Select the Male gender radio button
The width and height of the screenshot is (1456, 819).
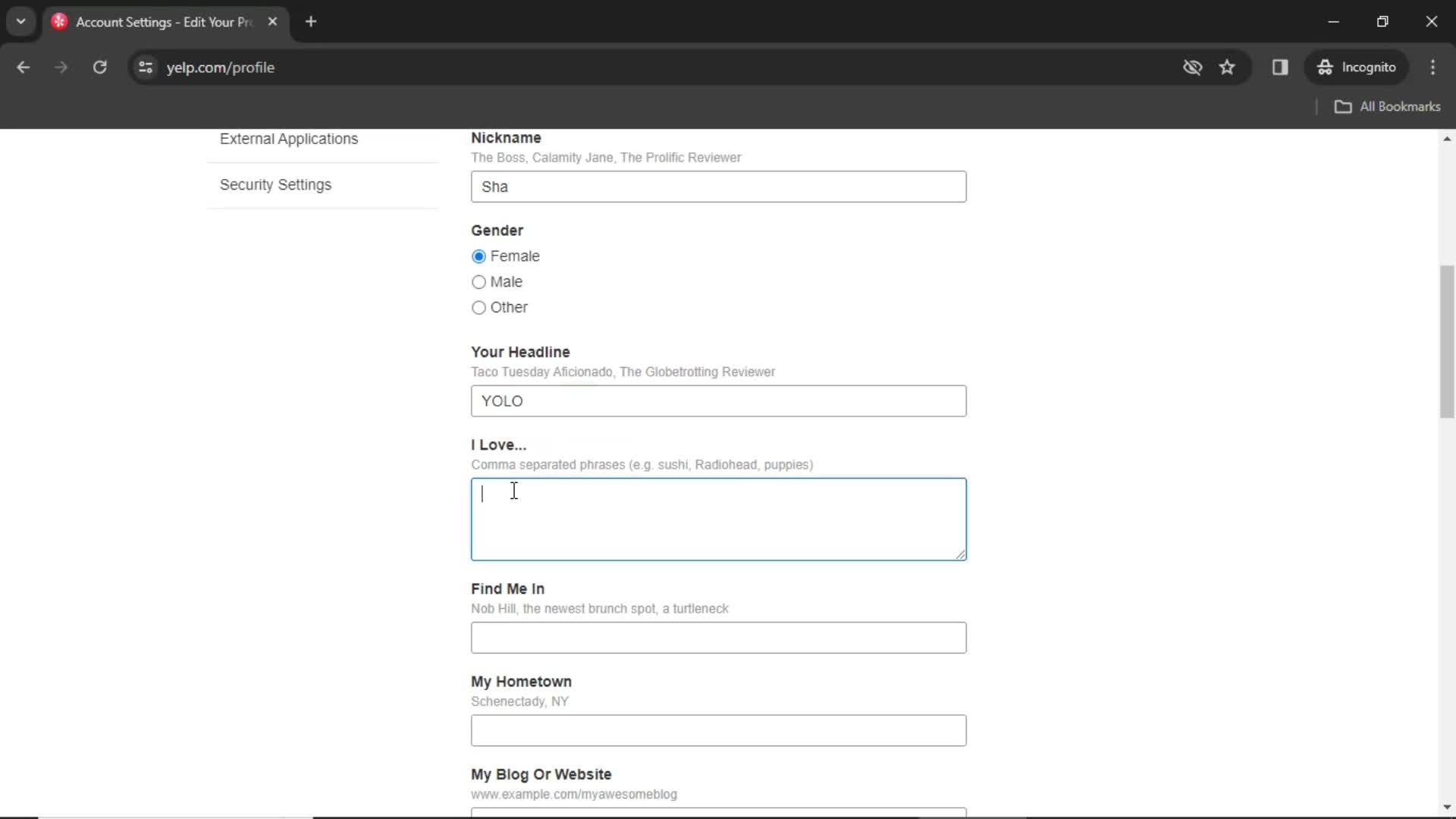coord(478,282)
